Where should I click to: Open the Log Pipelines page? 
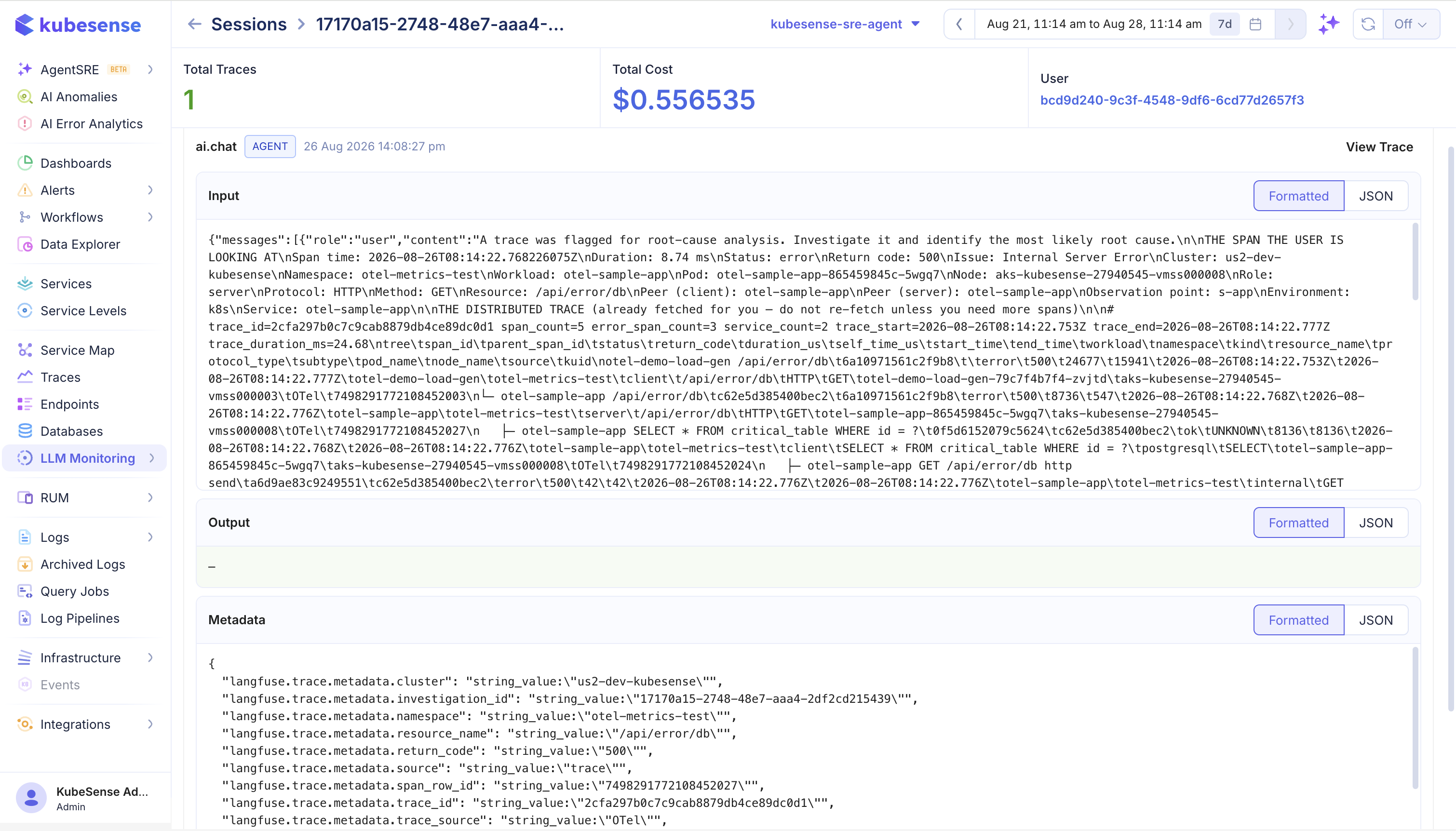tap(80, 618)
